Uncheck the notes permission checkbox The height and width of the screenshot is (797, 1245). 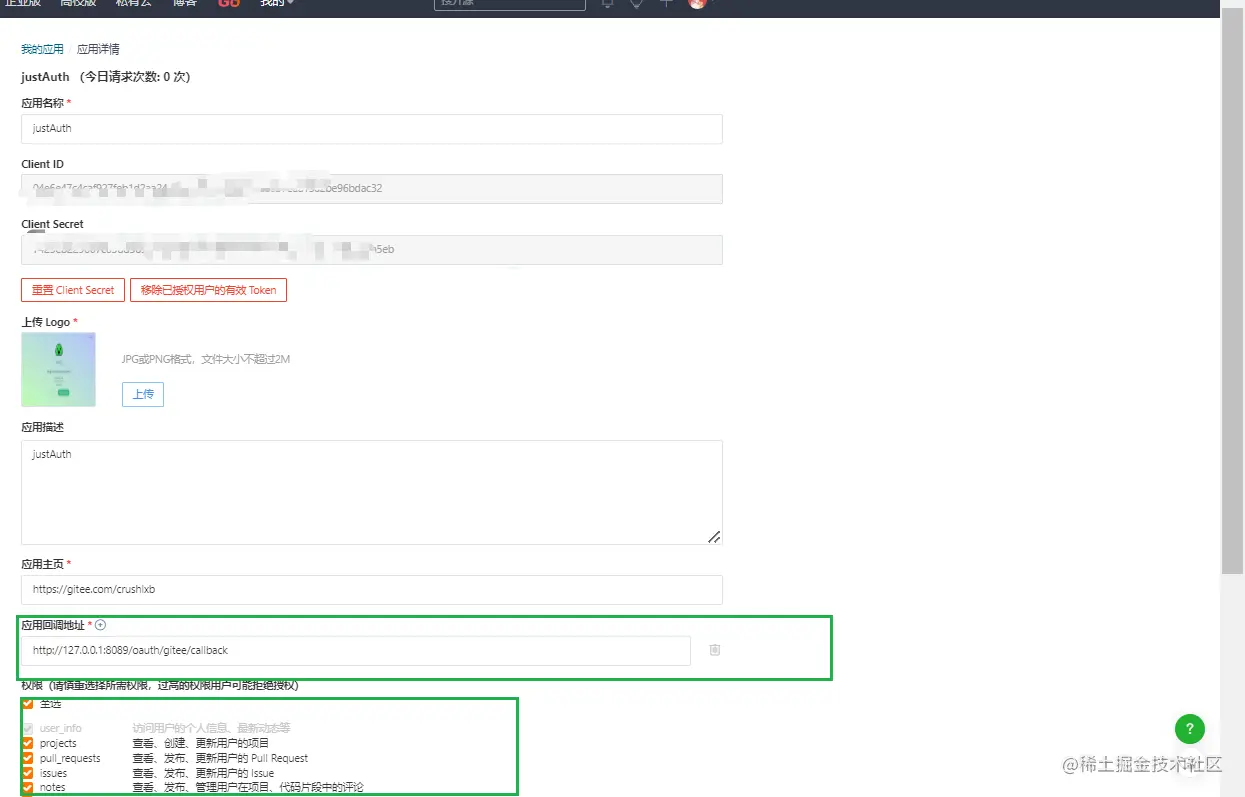pyautogui.click(x=28, y=787)
